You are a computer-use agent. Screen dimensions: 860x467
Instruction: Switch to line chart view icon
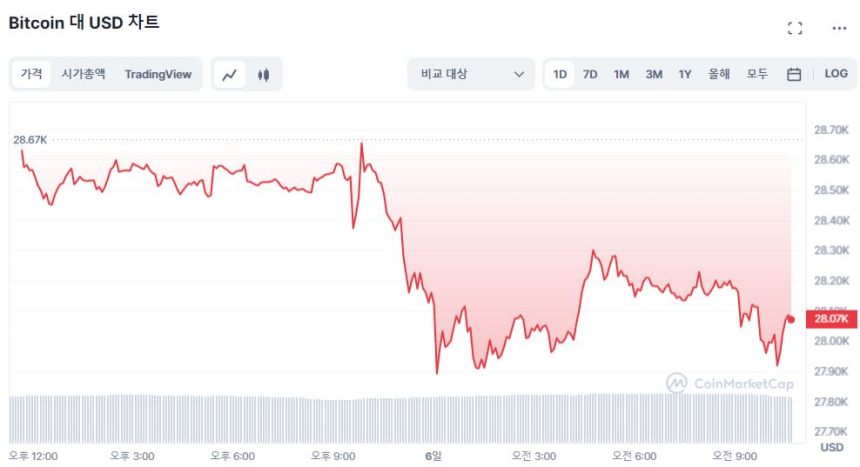pos(230,74)
